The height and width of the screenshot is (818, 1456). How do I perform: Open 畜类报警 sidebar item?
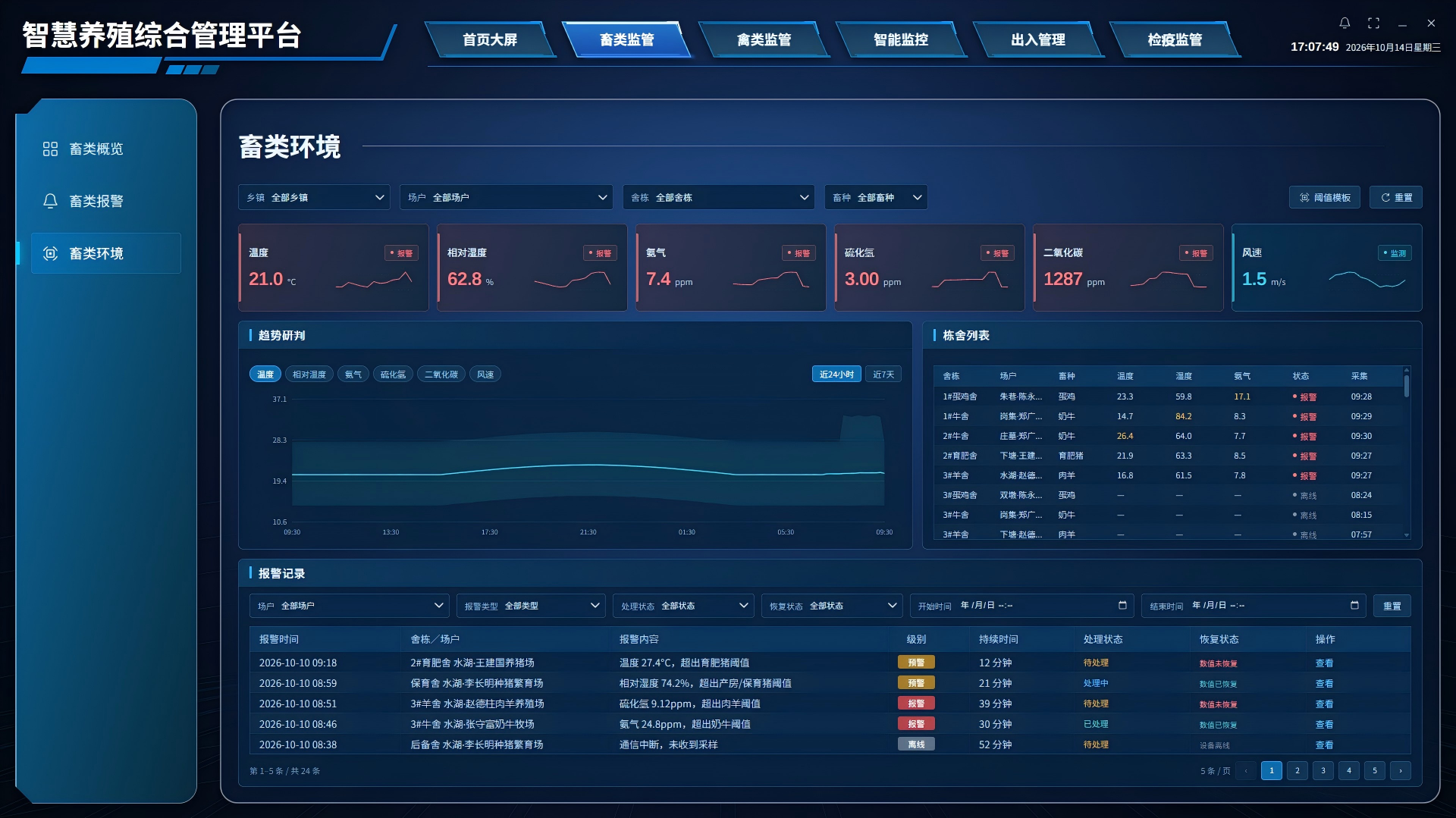[x=105, y=201]
